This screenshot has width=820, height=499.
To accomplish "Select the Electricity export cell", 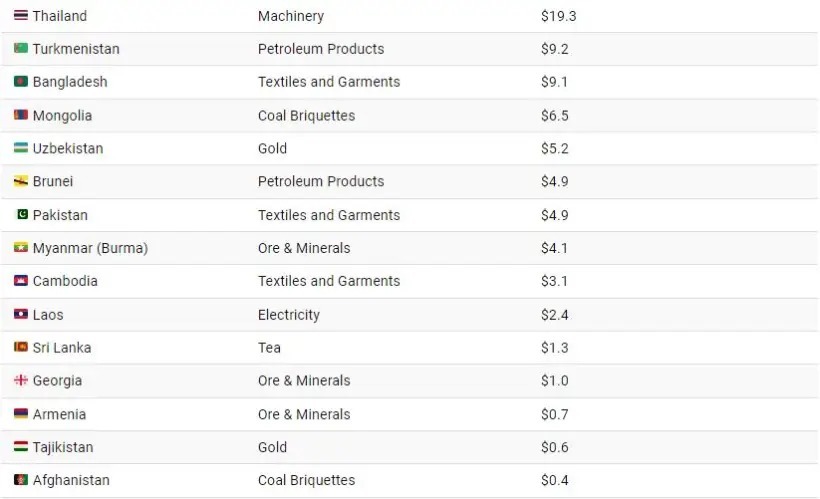I will (x=289, y=315).
